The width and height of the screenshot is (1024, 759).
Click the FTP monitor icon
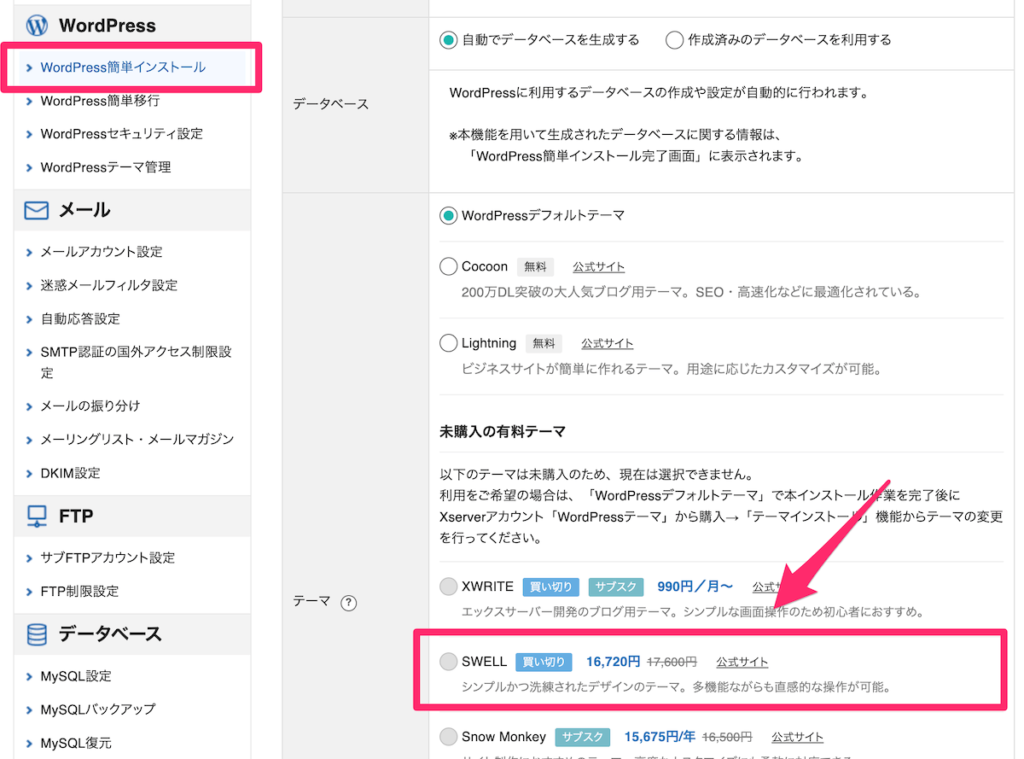37,517
